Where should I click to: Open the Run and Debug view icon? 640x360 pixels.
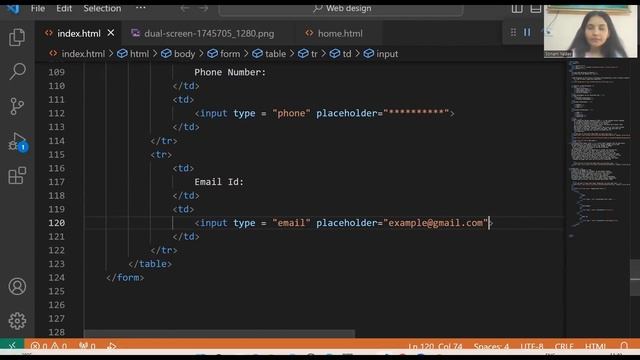pyautogui.click(x=18, y=142)
